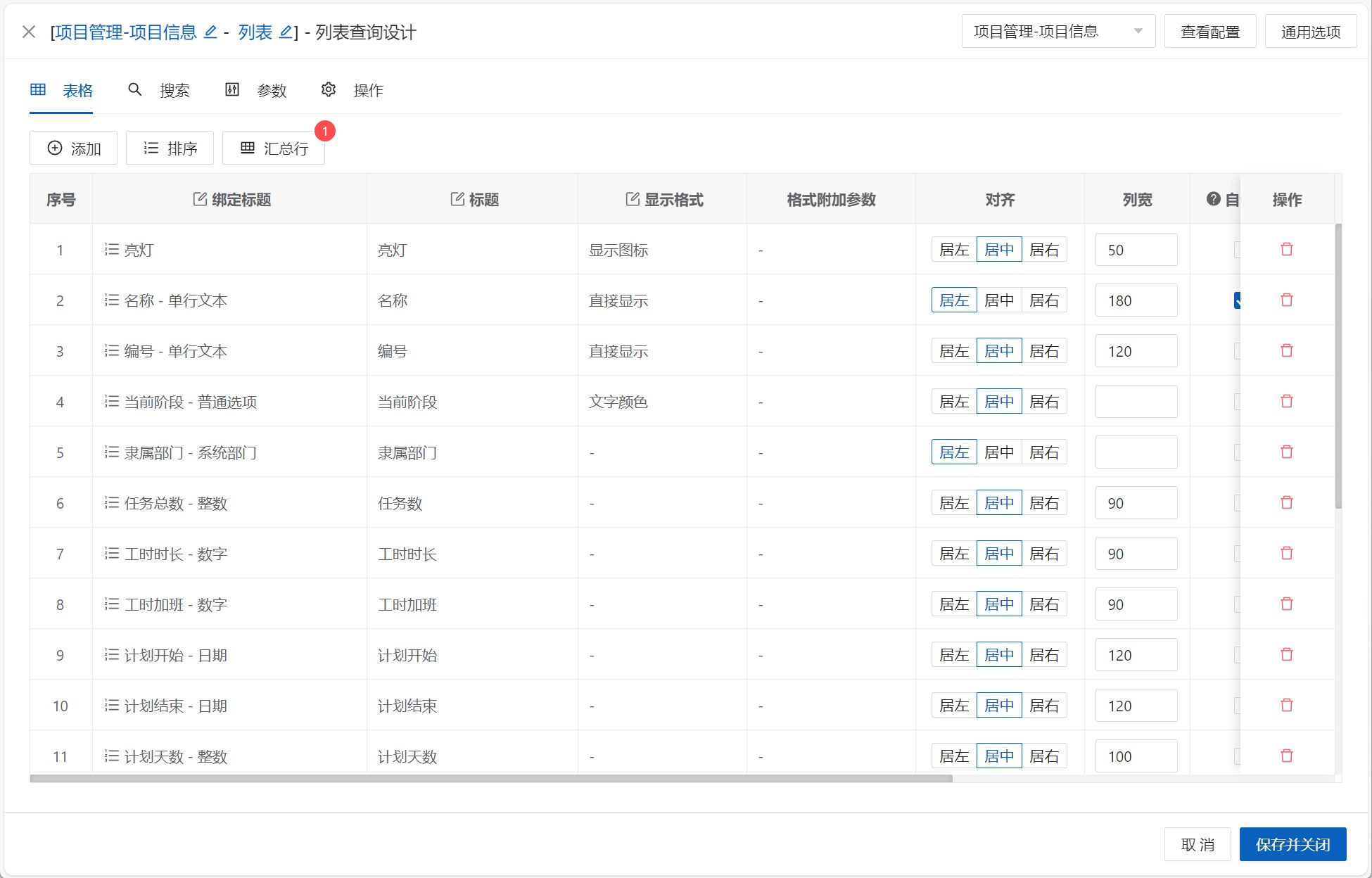Set 亮灯 row alignment to 居左
The image size is (1372, 878).
coord(954,250)
